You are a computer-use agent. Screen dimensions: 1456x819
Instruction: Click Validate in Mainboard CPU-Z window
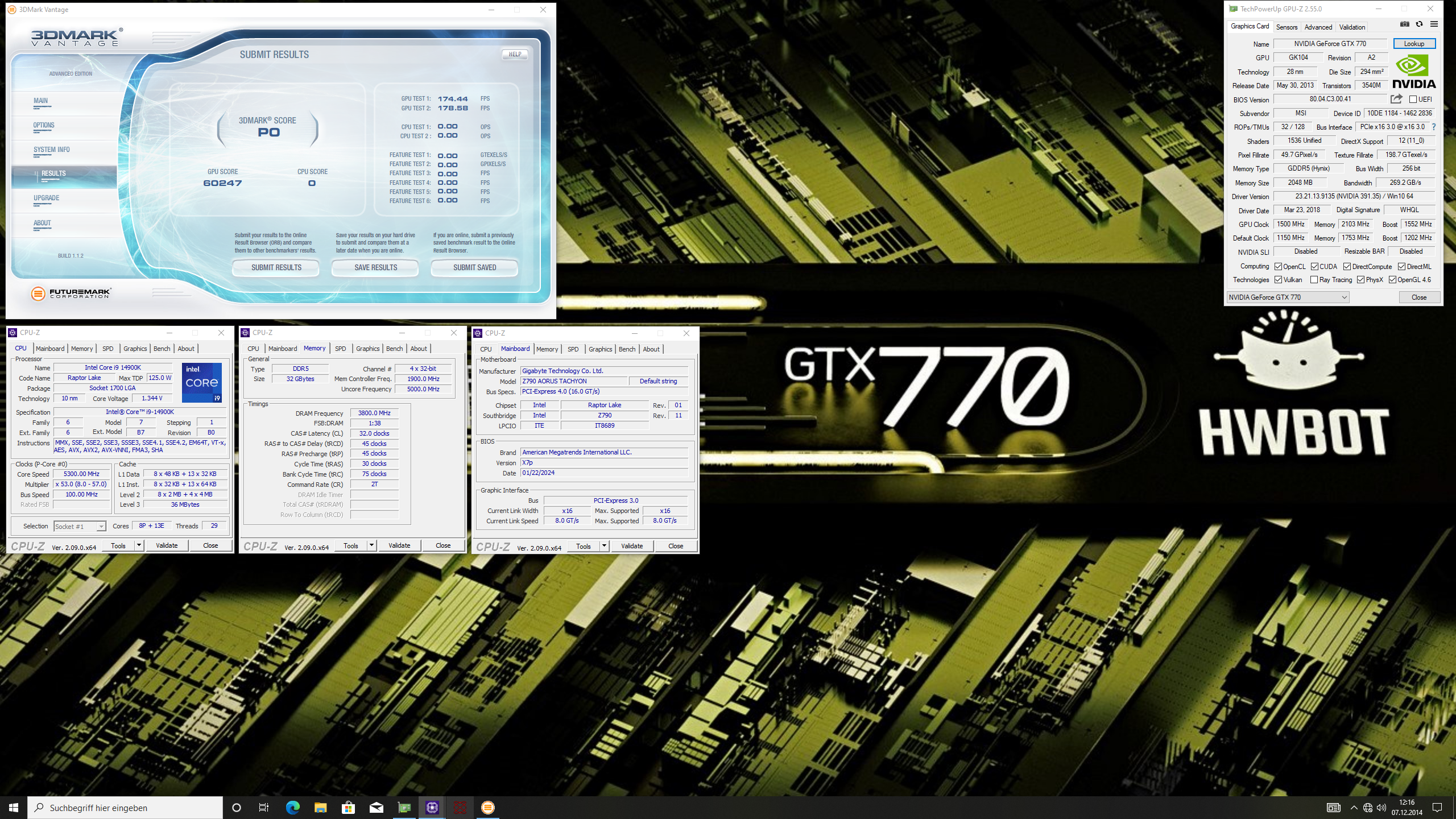(x=632, y=546)
